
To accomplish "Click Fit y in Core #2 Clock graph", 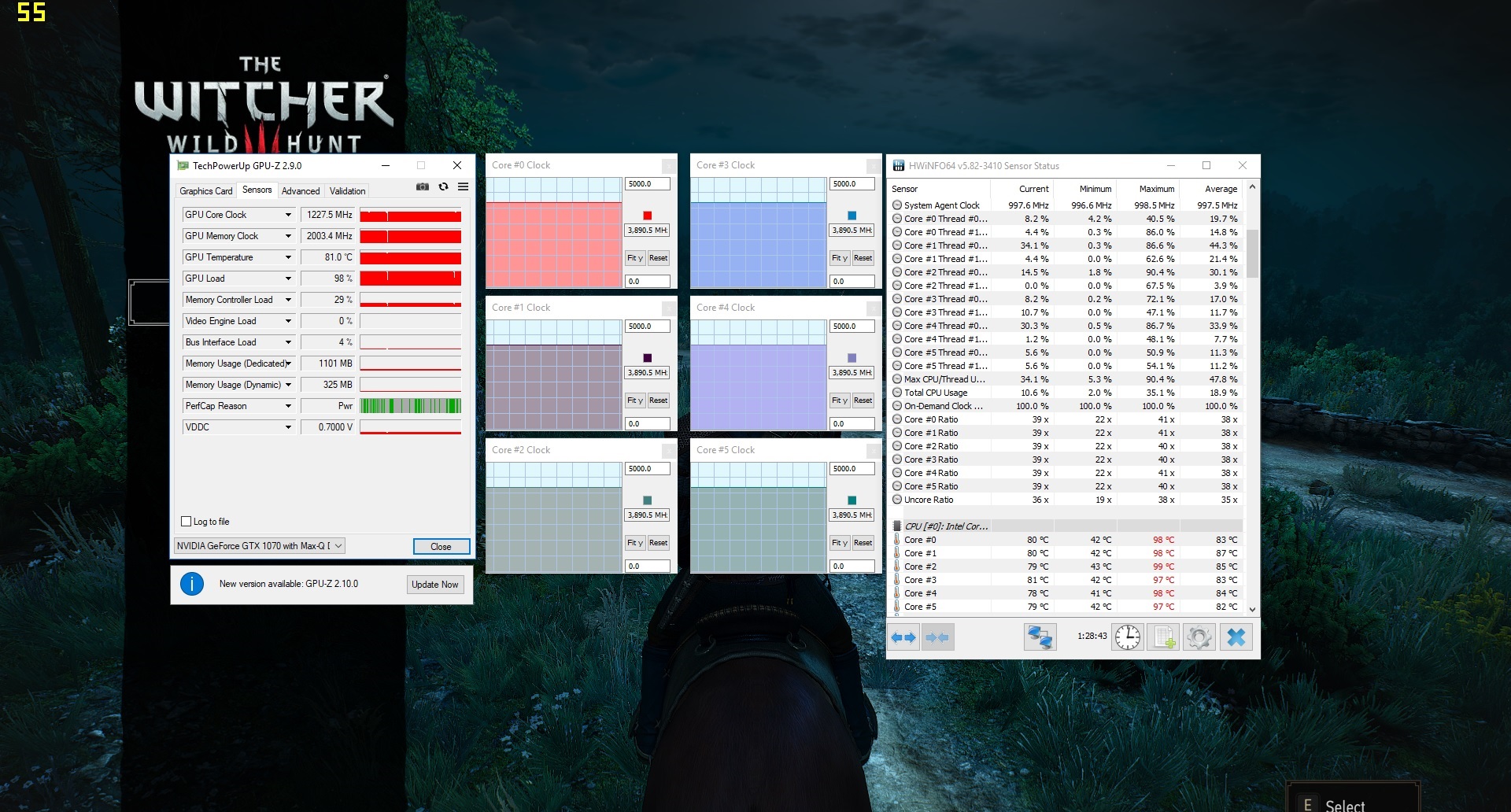I will point(635,543).
